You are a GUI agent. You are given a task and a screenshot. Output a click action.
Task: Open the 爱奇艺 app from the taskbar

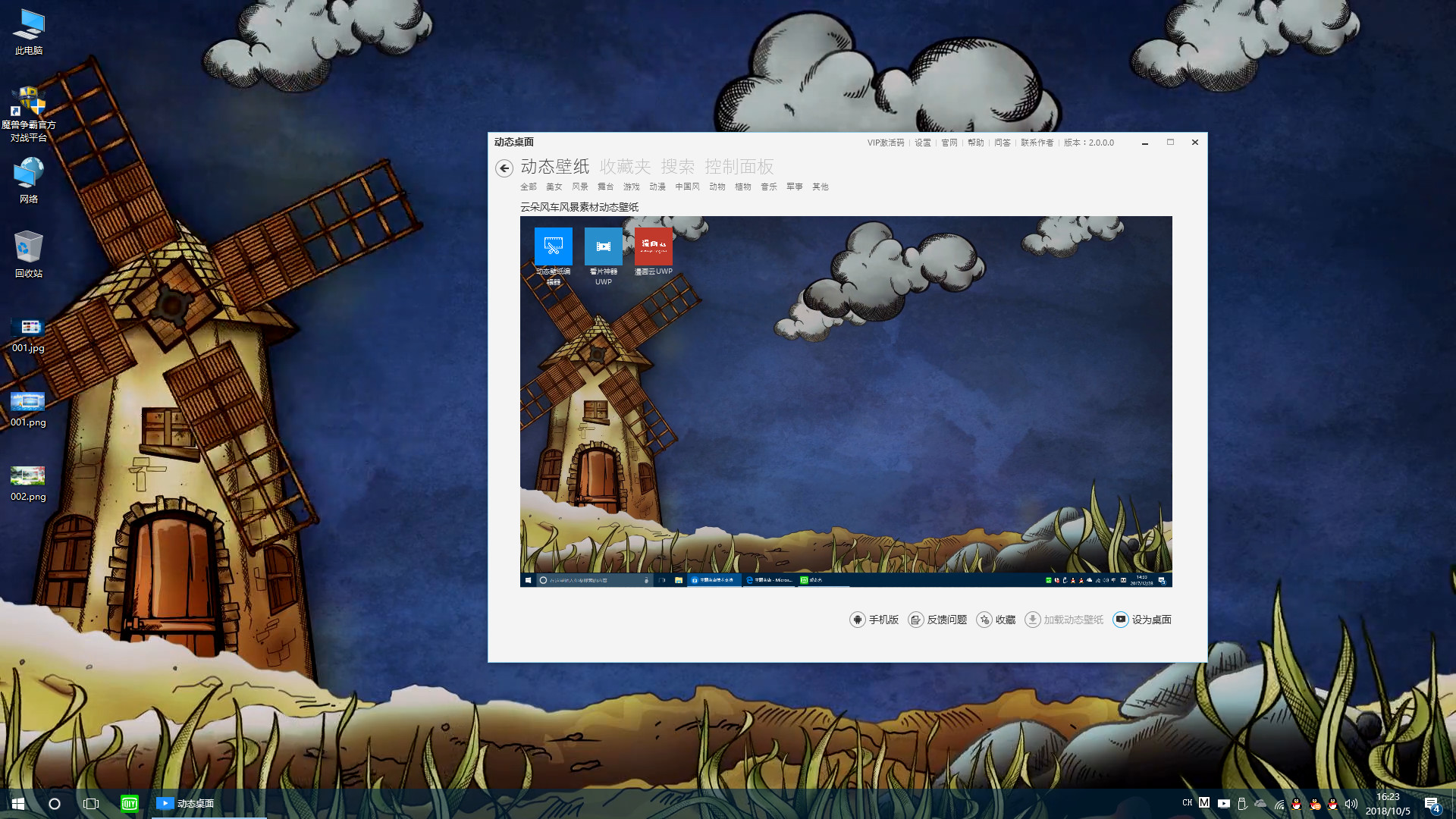[x=129, y=803]
